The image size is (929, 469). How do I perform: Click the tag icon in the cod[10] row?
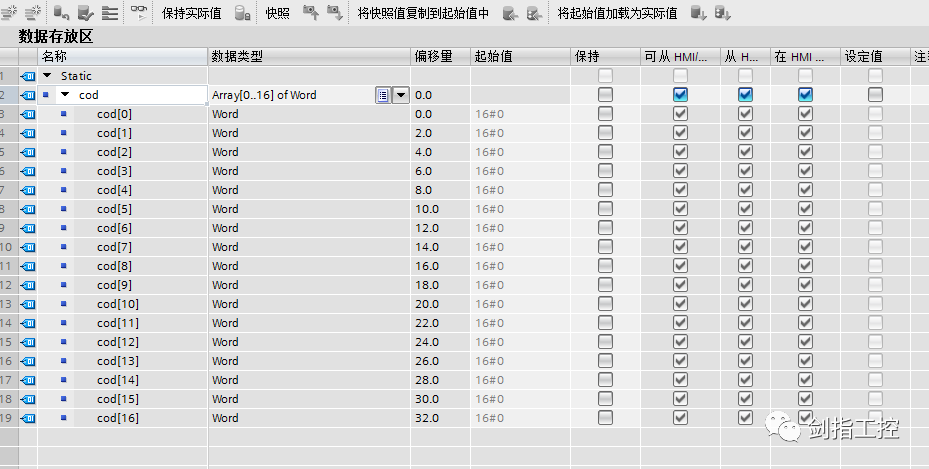tap(28, 304)
